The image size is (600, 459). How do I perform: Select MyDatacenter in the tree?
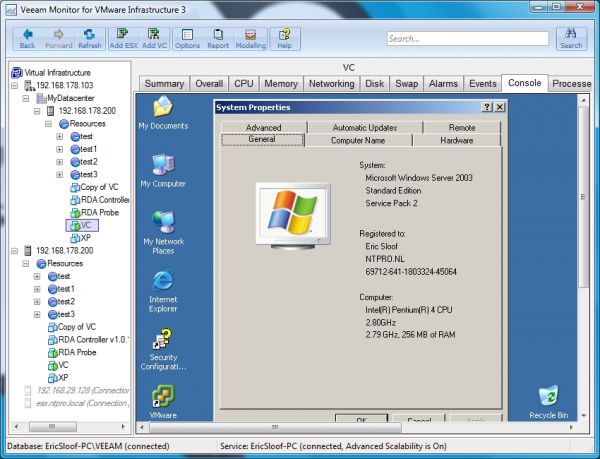pos(65,98)
